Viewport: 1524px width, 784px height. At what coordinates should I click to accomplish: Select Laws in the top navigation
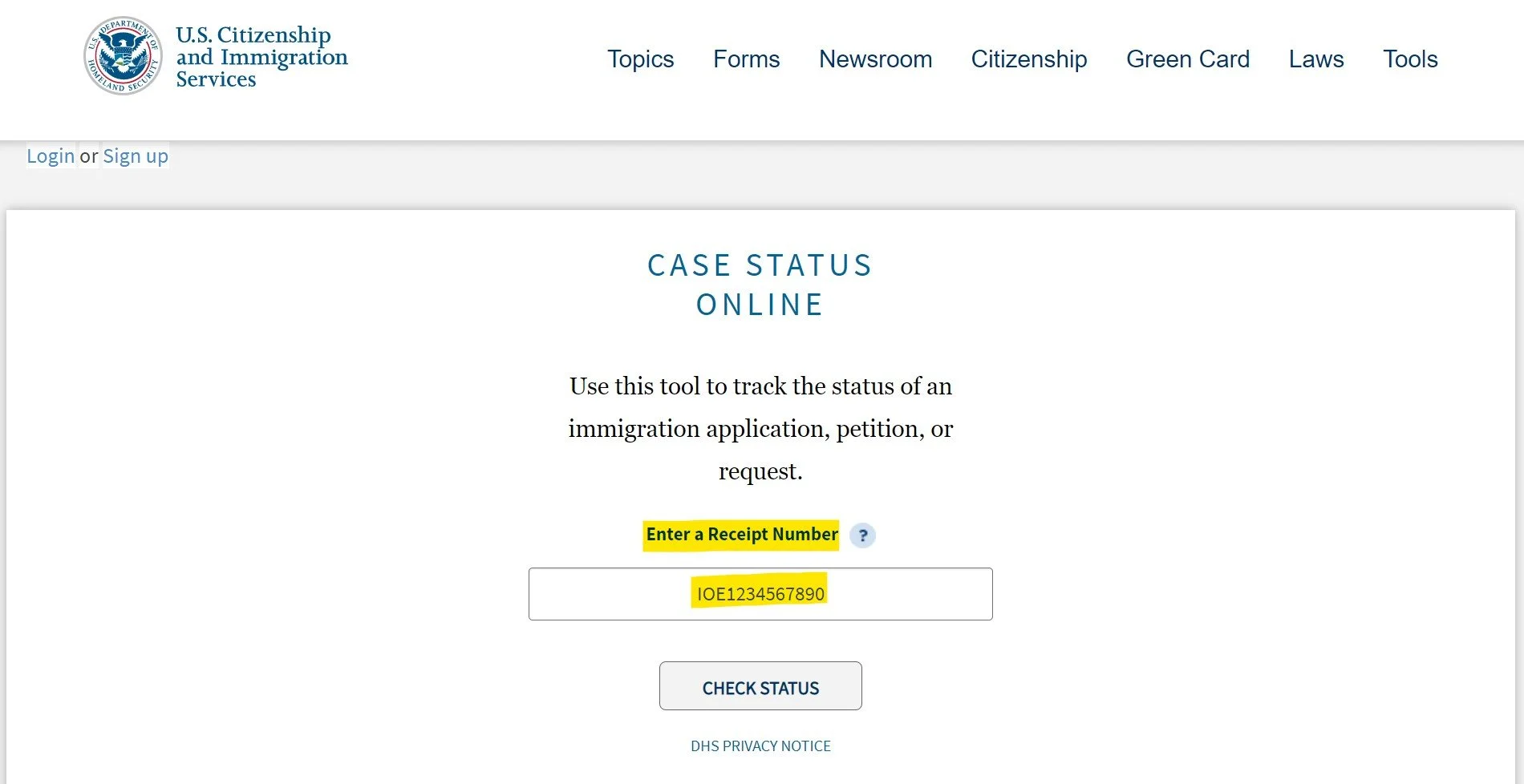[x=1316, y=59]
